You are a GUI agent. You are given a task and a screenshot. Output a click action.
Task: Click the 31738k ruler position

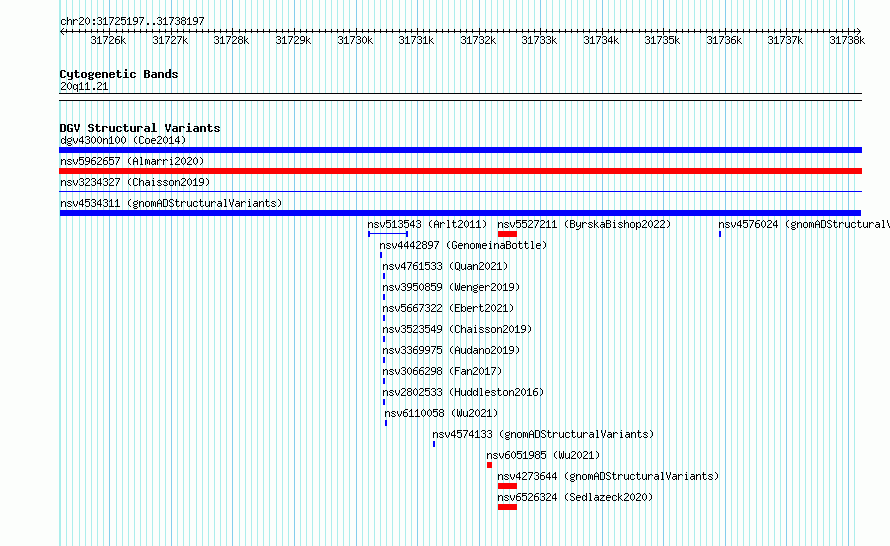847,40
